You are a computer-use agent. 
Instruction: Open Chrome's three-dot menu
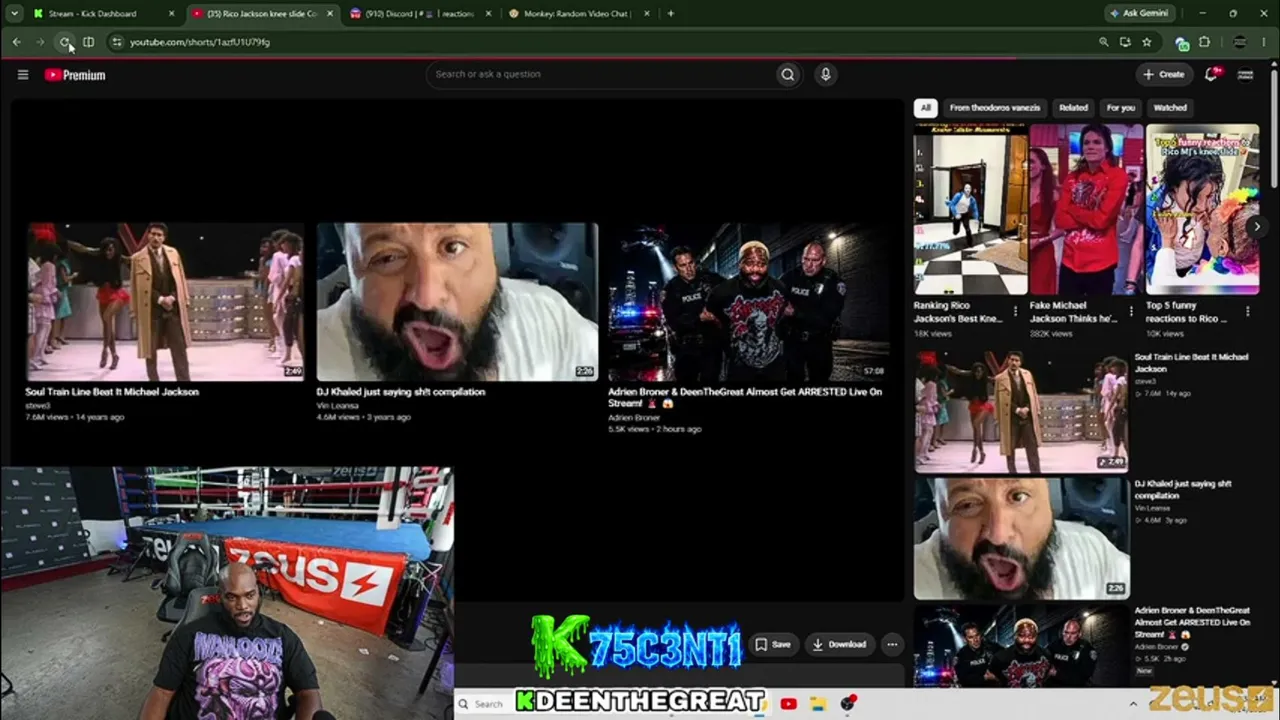1265,42
